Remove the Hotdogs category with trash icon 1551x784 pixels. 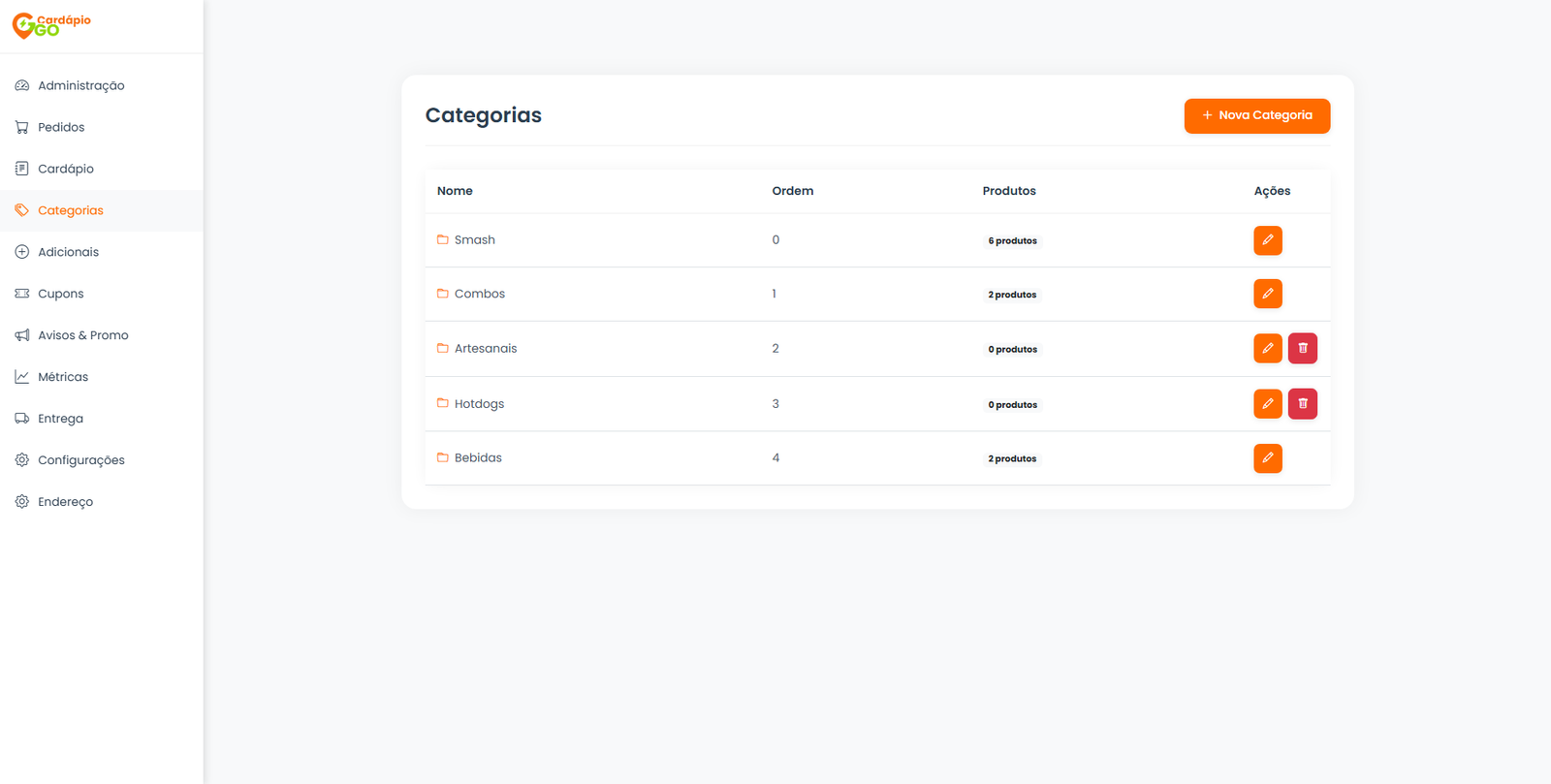(x=1302, y=403)
